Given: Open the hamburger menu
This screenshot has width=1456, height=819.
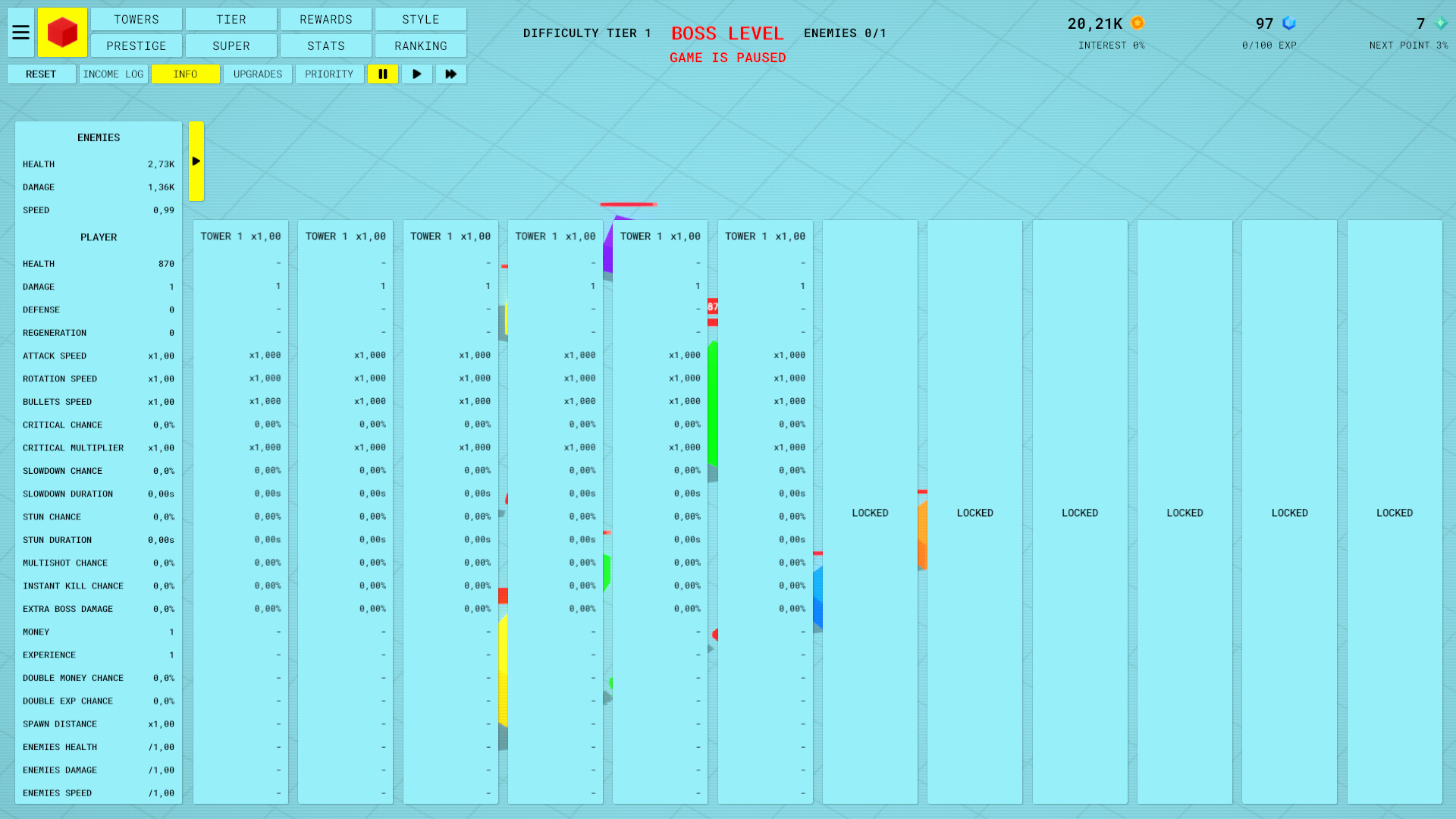Looking at the screenshot, I should [x=20, y=32].
